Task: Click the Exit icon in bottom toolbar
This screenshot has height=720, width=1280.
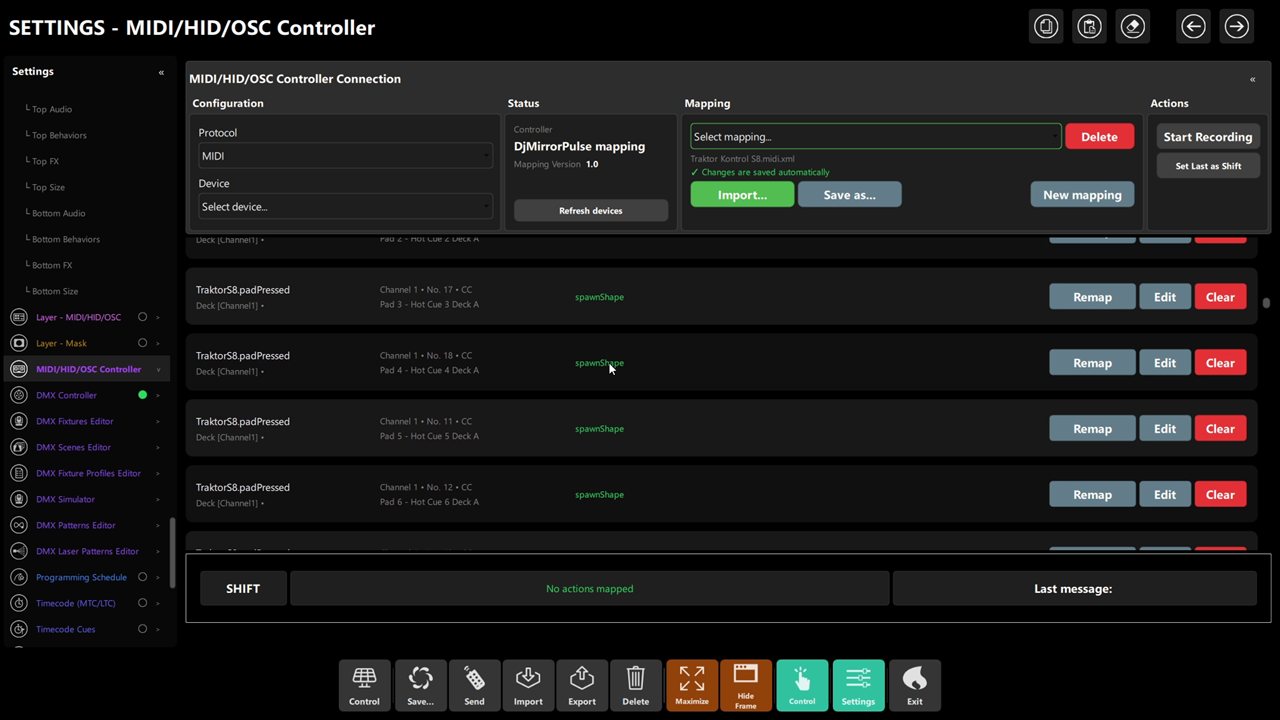Action: 915,686
